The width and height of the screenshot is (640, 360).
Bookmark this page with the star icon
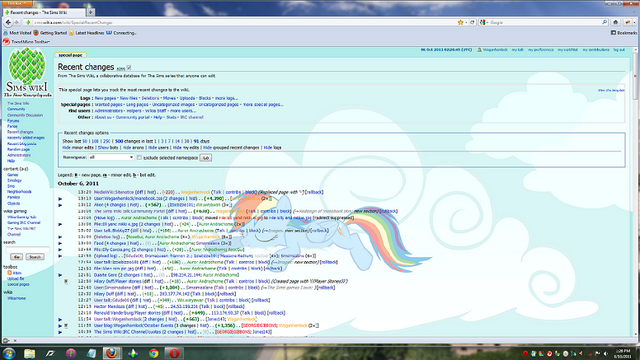point(460,22)
